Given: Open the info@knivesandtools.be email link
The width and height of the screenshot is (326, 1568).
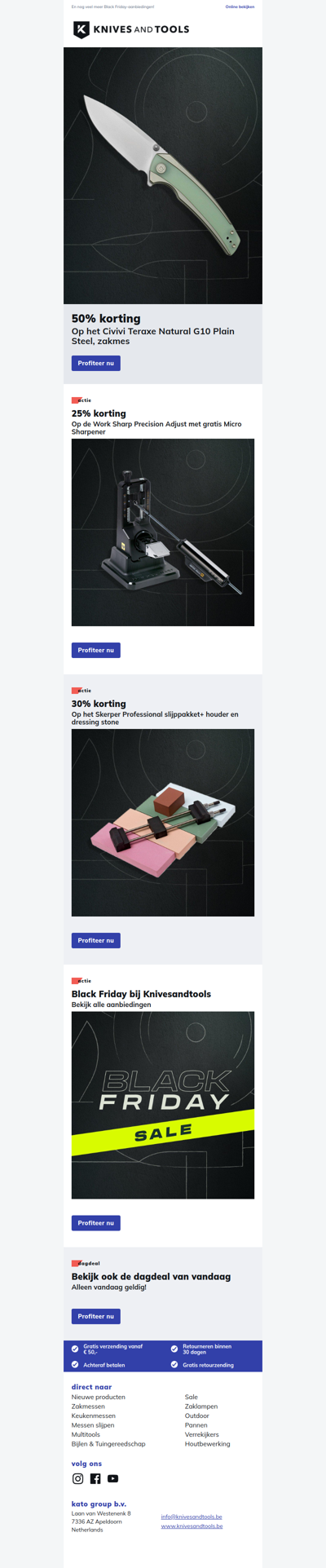Looking at the screenshot, I should 192,1517.
